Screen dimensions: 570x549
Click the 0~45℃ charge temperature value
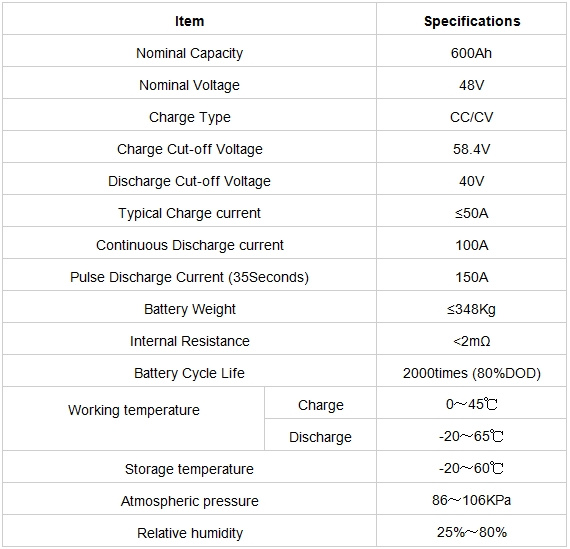click(x=471, y=404)
